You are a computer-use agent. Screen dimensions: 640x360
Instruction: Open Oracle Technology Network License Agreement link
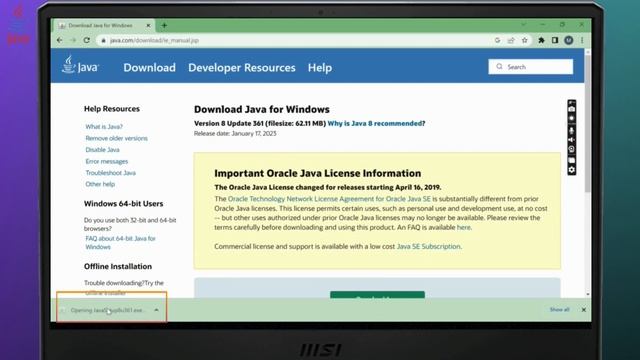pyautogui.click(x=329, y=199)
